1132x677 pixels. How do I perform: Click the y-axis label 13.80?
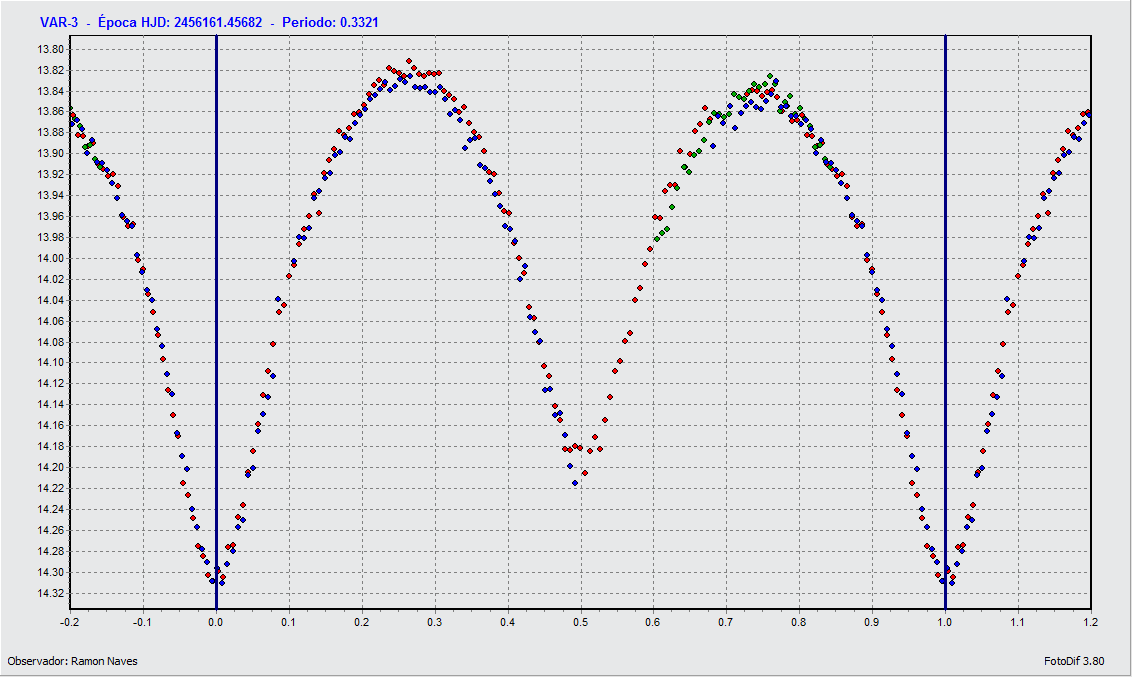click(51, 50)
